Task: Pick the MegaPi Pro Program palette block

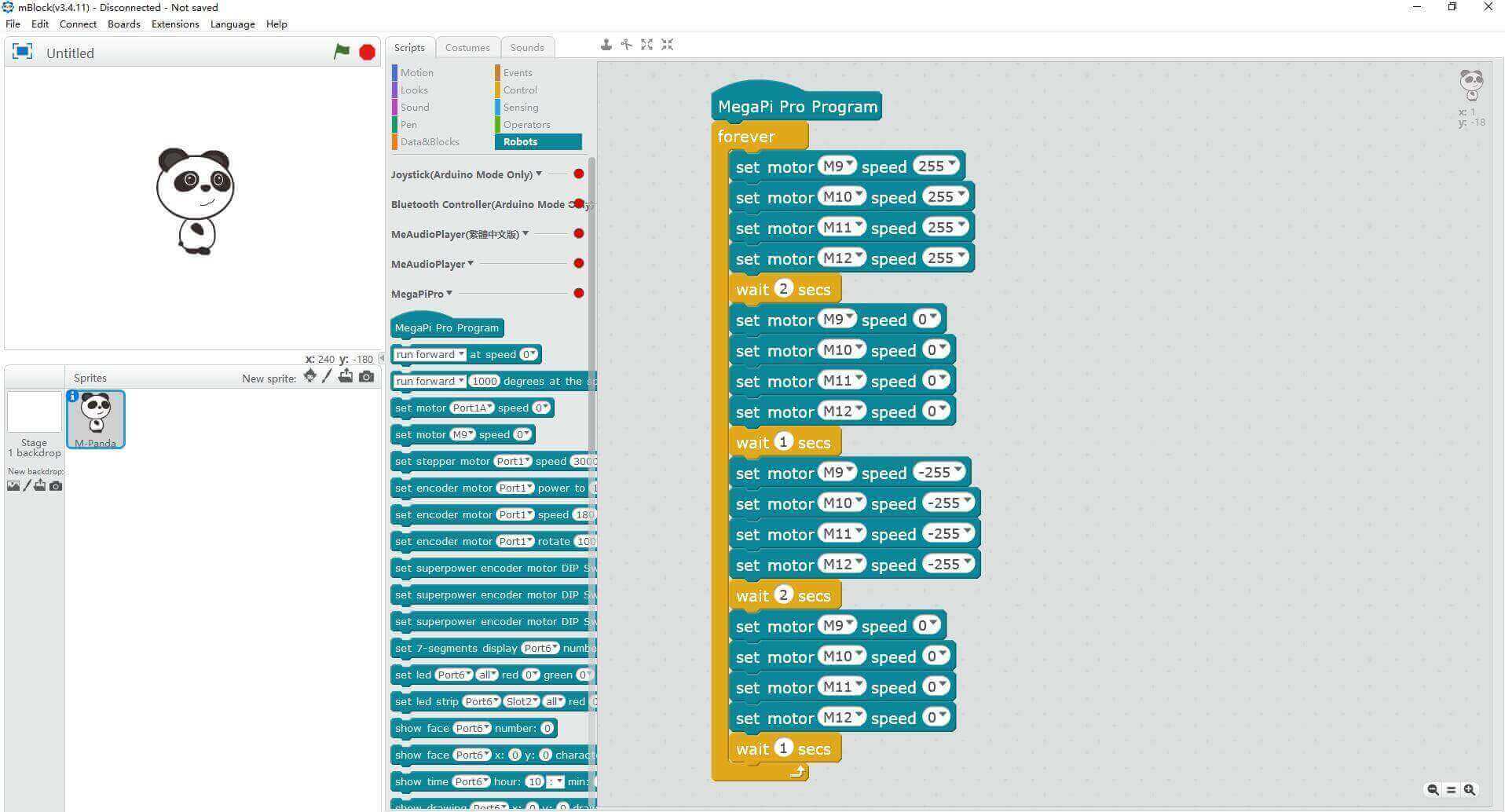Action: tap(447, 325)
